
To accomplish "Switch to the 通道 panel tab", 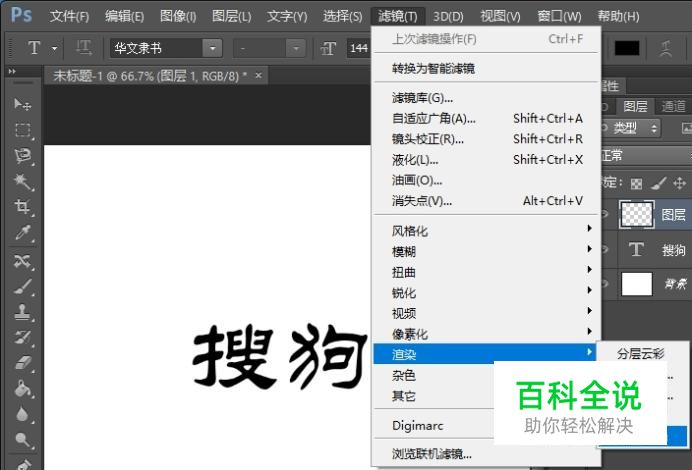I will pos(673,106).
